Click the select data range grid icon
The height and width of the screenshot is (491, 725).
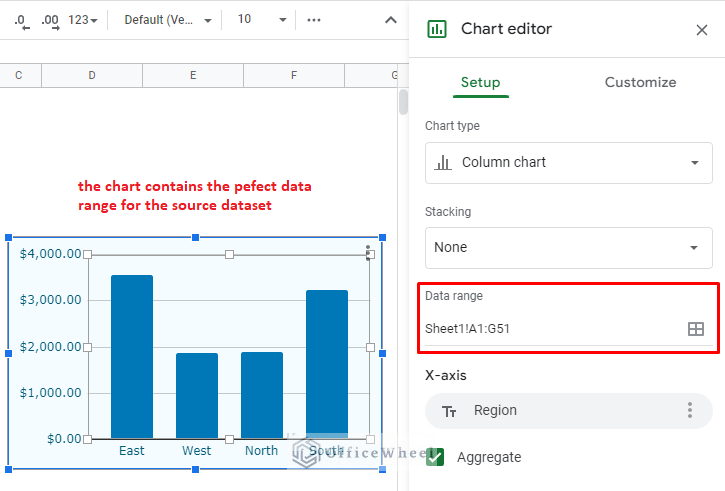(695, 329)
